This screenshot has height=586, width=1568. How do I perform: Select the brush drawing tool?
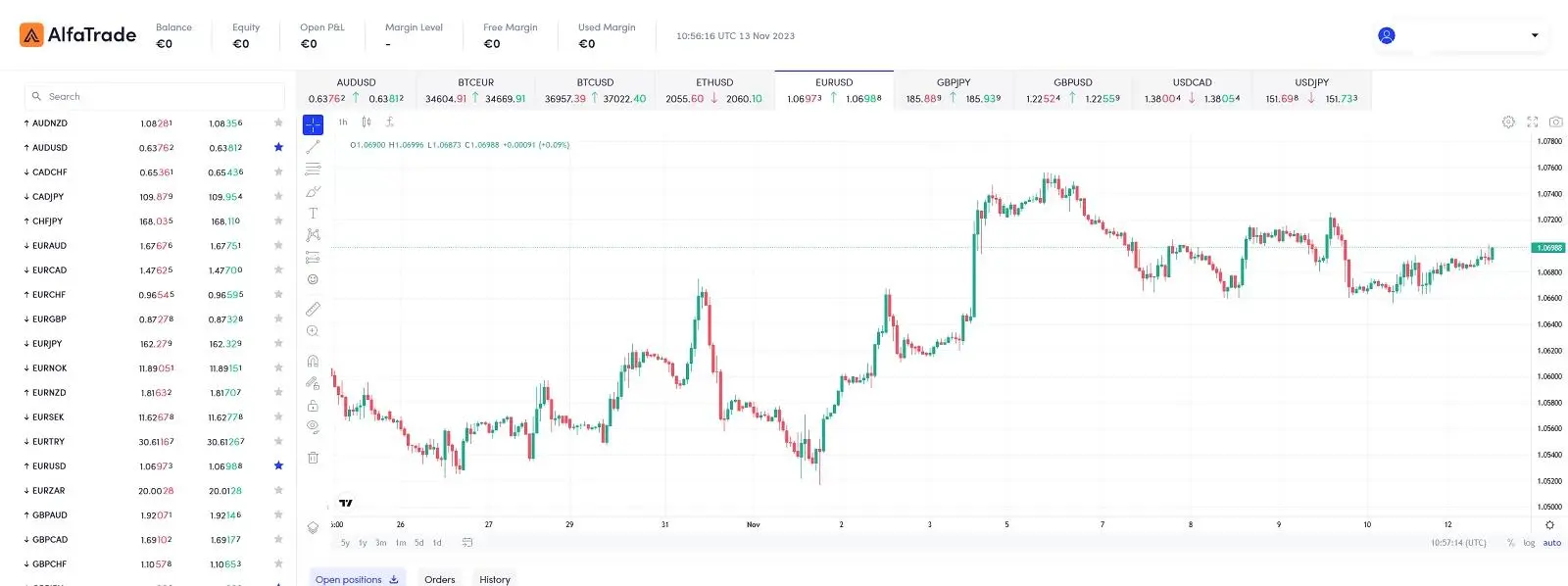coord(313,191)
